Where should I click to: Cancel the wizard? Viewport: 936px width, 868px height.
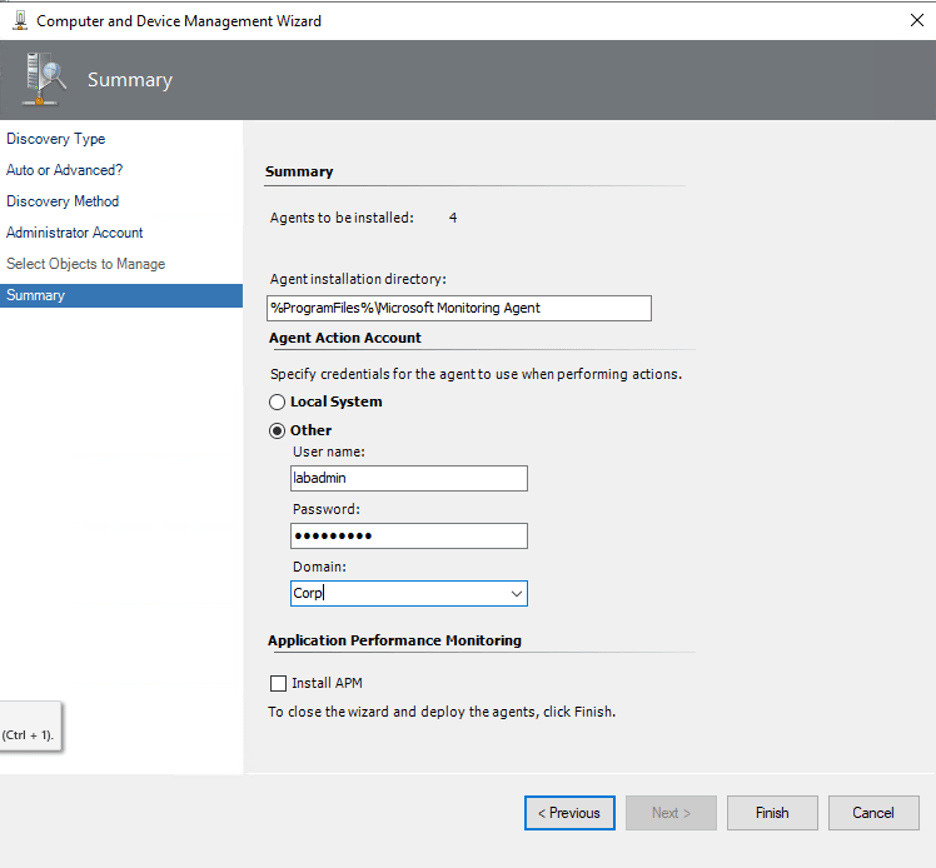[x=873, y=813]
